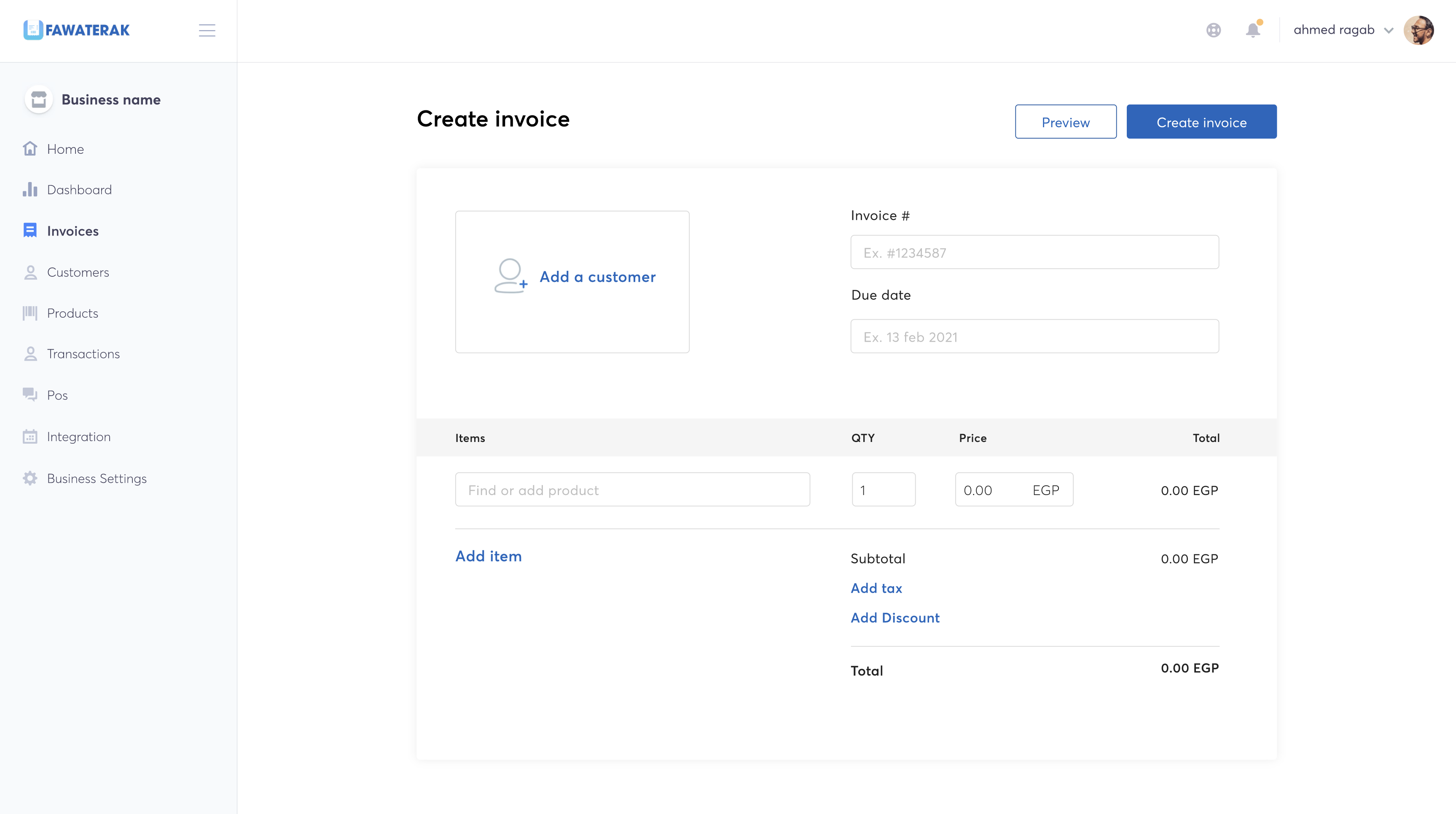Open the user avatar picture
This screenshot has height=814, width=1456.
click(1418, 30)
